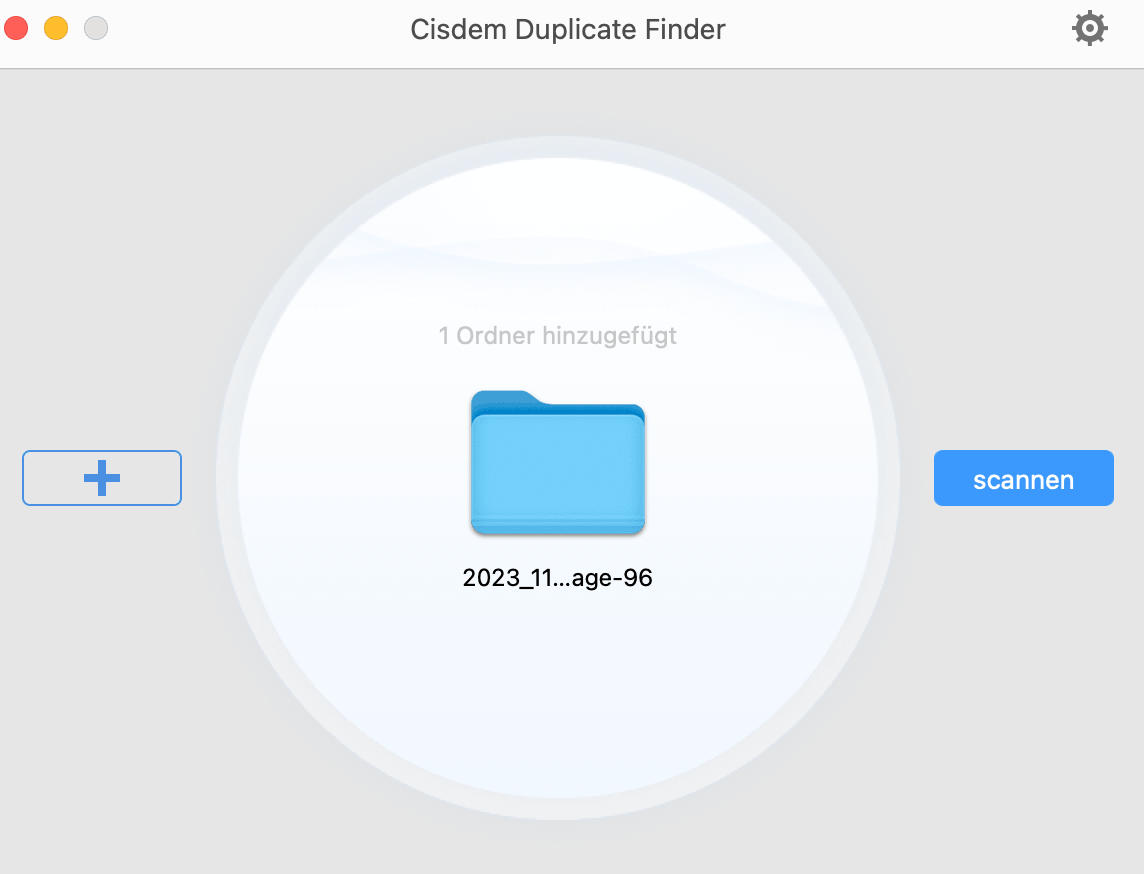Image resolution: width=1144 pixels, height=874 pixels.
Task: Click the add-folder button outlined in blue
Action: 102,478
